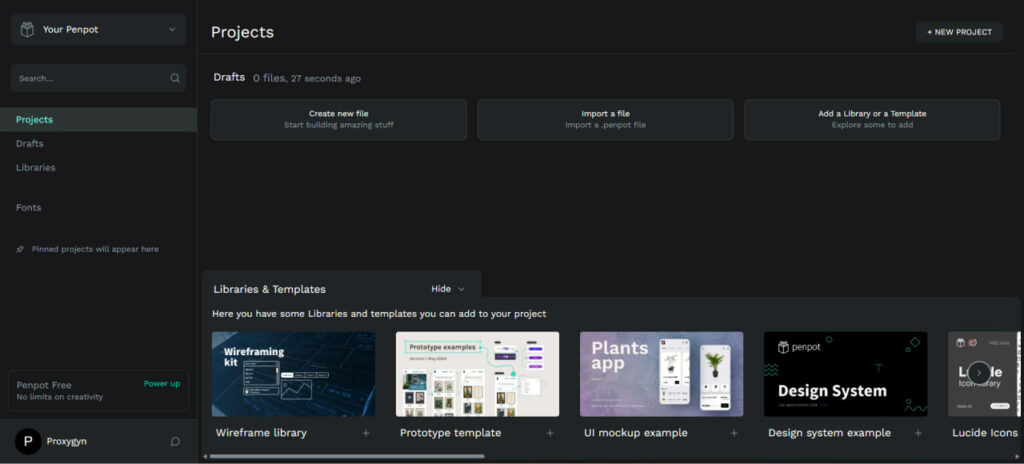
Task: Open the Prototype examples thumbnail
Action: click(x=477, y=374)
